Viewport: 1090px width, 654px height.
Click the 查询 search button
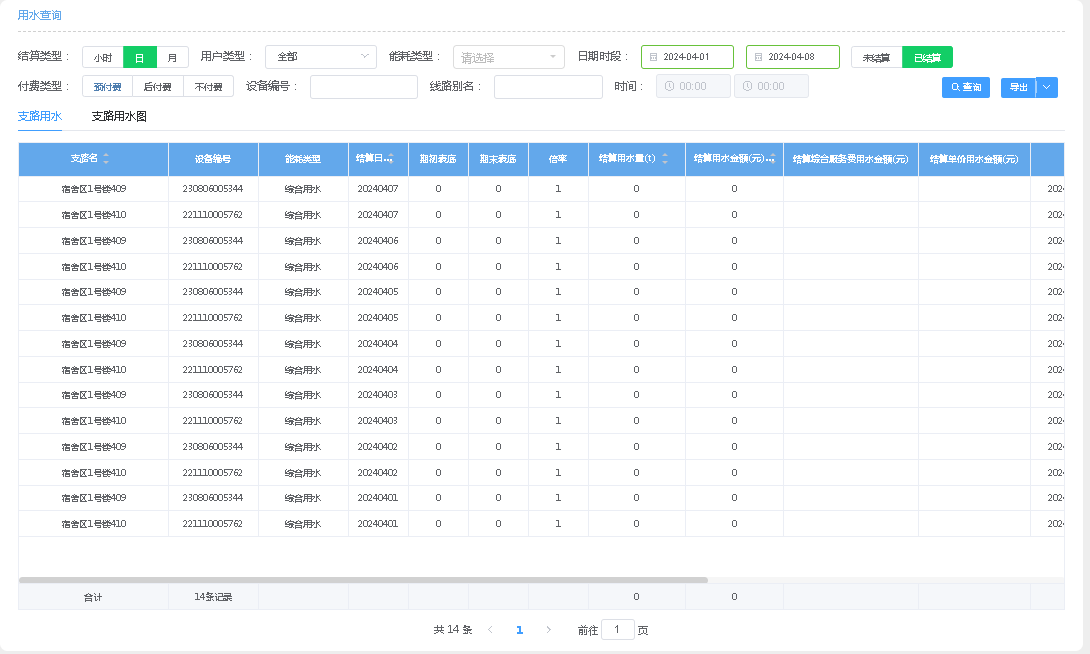(x=966, y=88)
